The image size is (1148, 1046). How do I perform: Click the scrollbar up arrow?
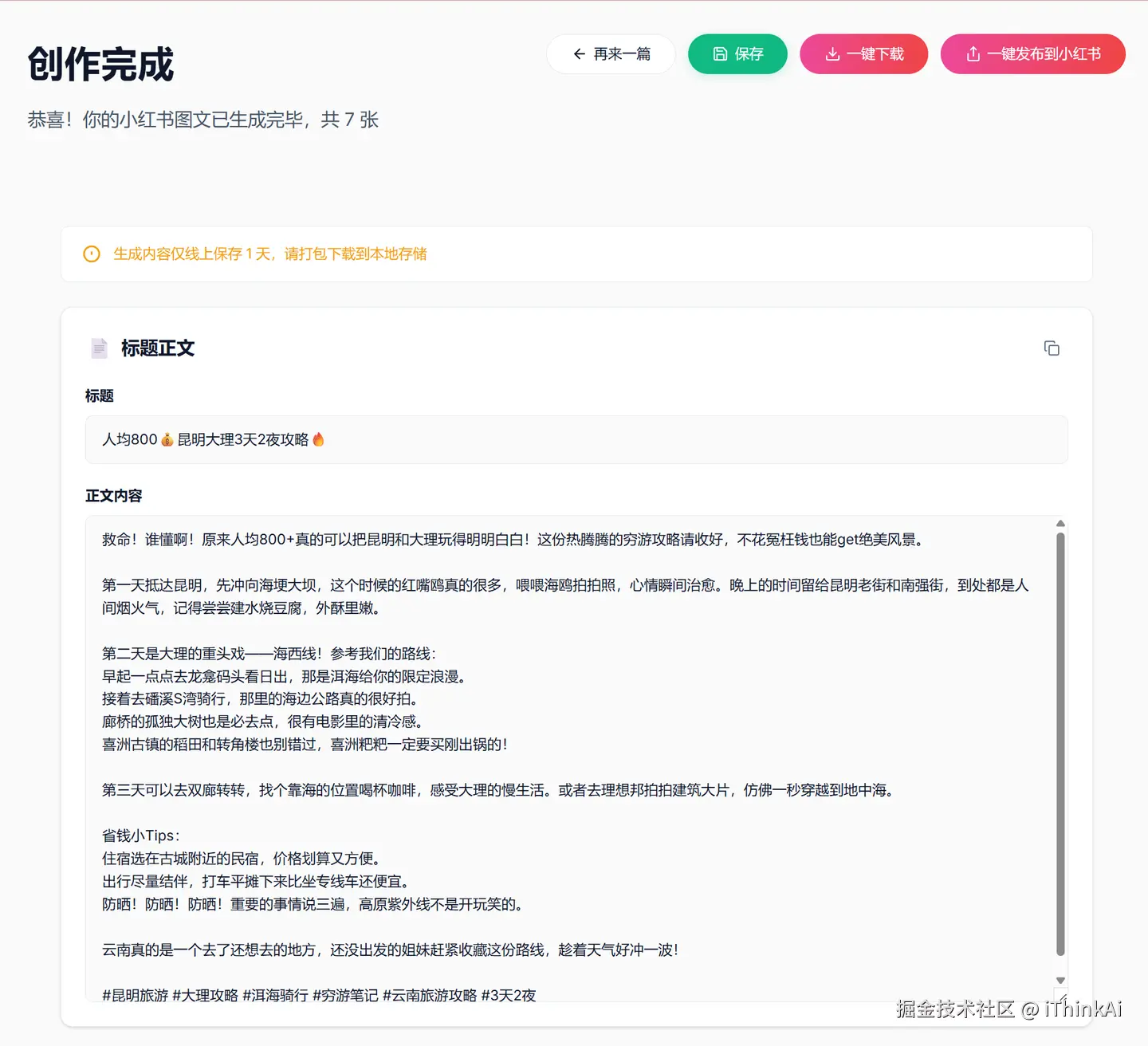tap(1060, 524)
